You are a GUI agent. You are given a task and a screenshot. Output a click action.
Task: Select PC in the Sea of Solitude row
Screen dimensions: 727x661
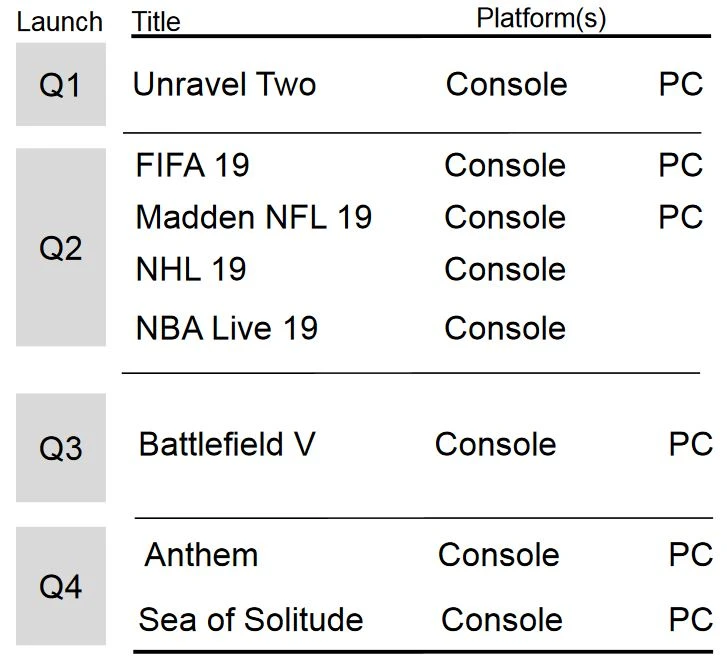click(690, 620)
